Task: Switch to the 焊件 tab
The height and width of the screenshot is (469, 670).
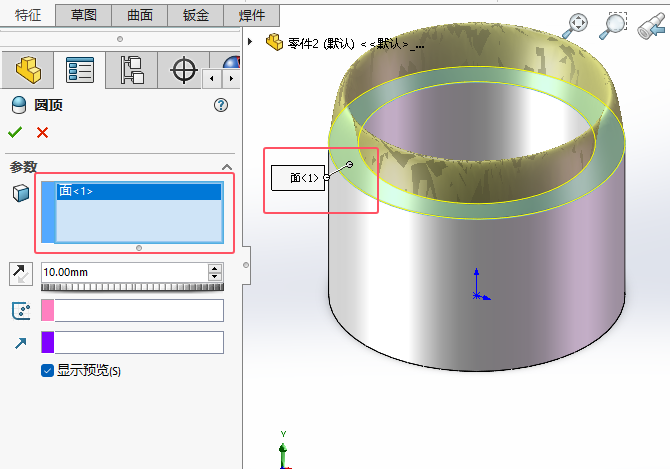Action: point(252,15)
